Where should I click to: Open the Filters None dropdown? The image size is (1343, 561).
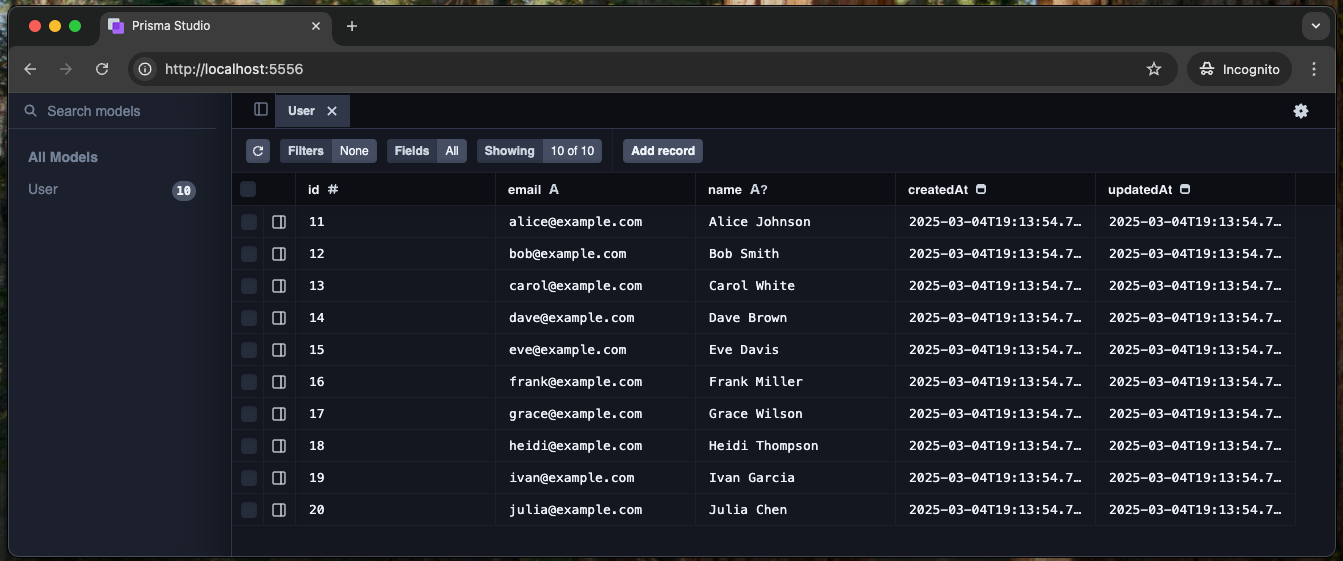pyautogui.click(x=328, y=151)
